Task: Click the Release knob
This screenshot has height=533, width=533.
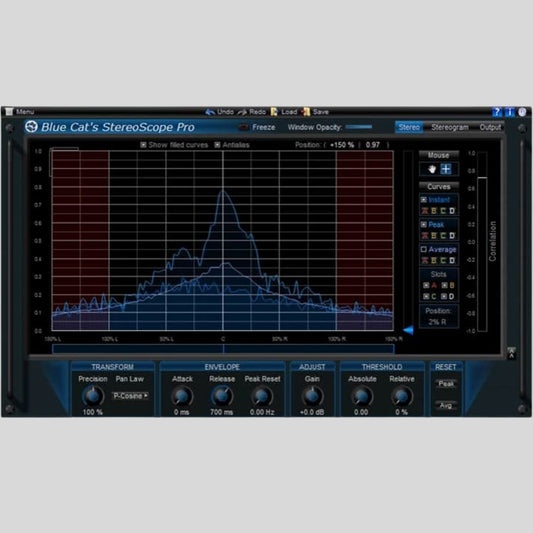Action: [222, 396]
